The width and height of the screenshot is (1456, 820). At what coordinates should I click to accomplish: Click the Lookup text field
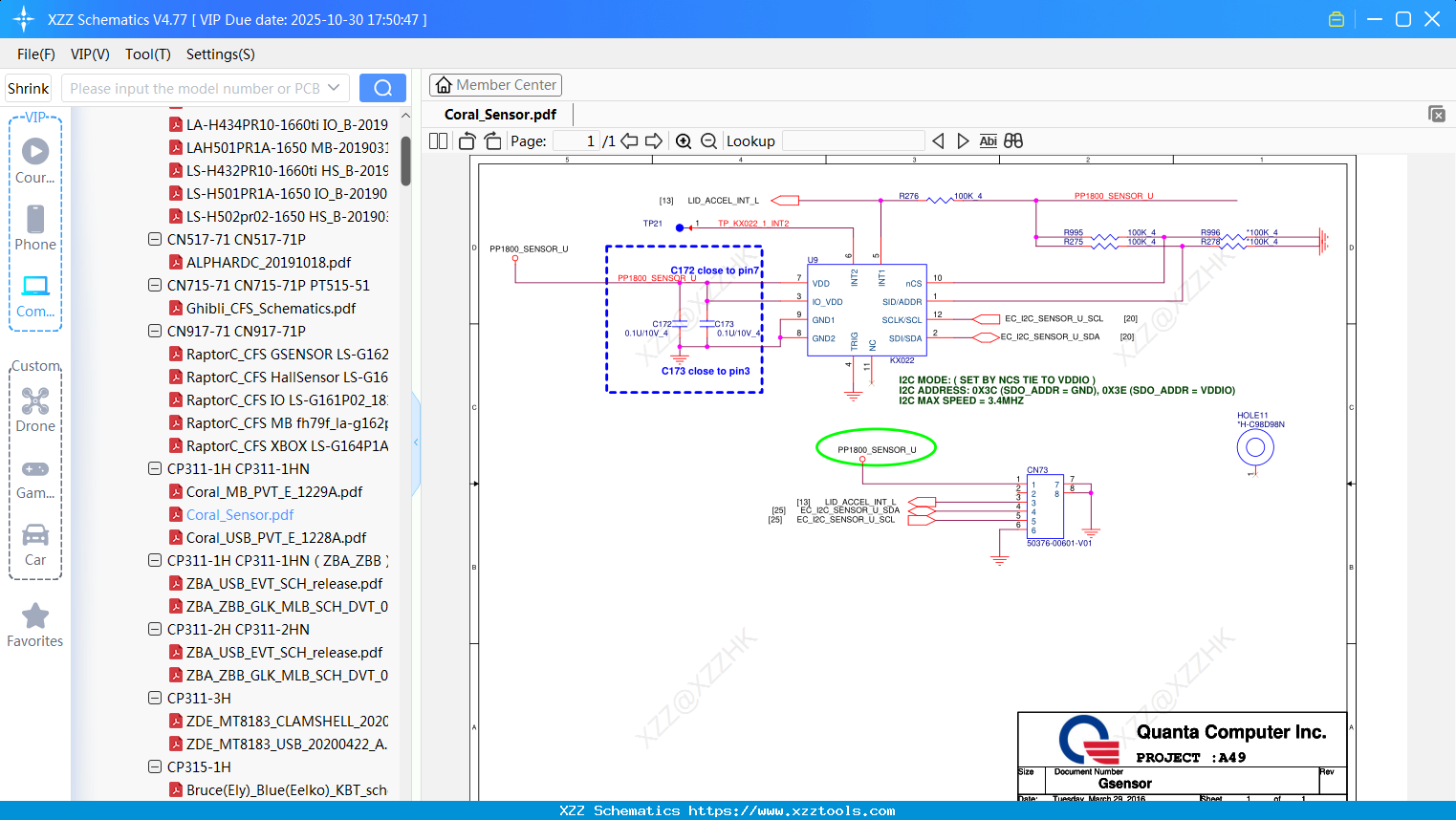tap(854, 140)
